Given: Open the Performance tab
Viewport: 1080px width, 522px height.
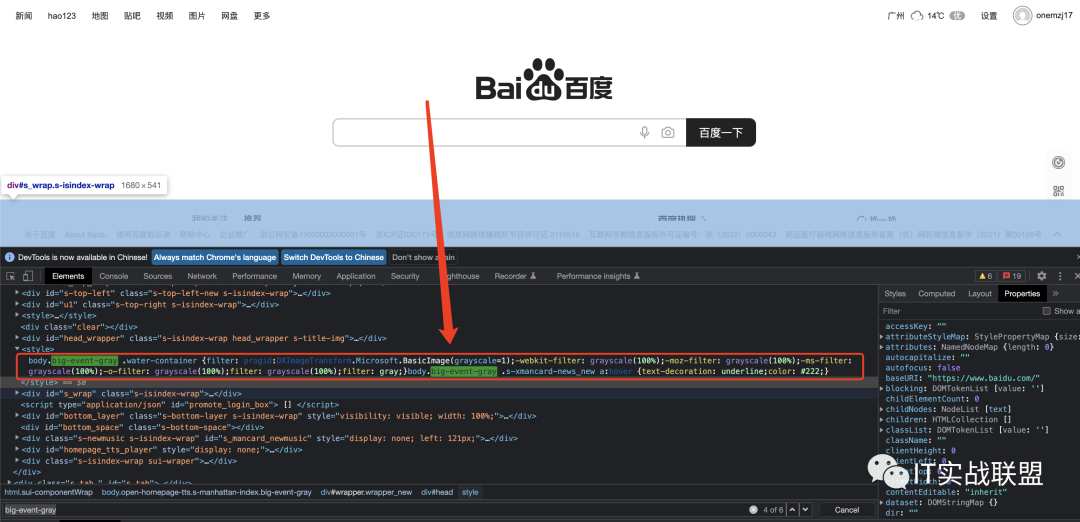Looking at the screenshot, I should [254, 276].
